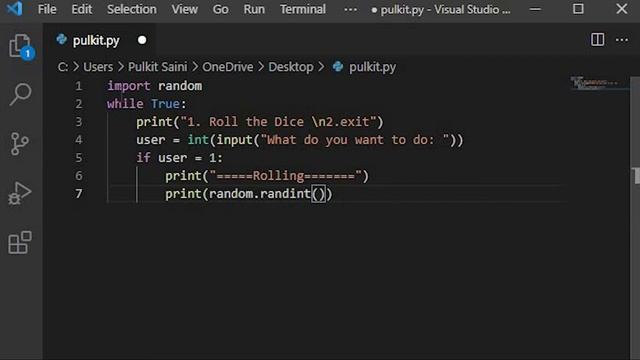640x360 pixels.
Task: Click the Users breadcrumb segment
Action: click(98, 67)
